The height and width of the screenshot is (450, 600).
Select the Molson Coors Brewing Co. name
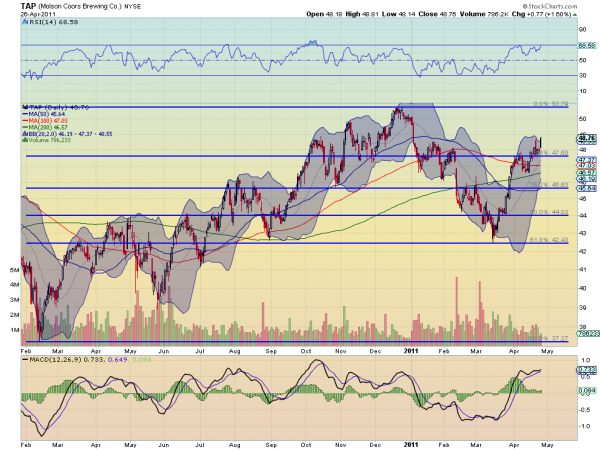click(80, 6)
